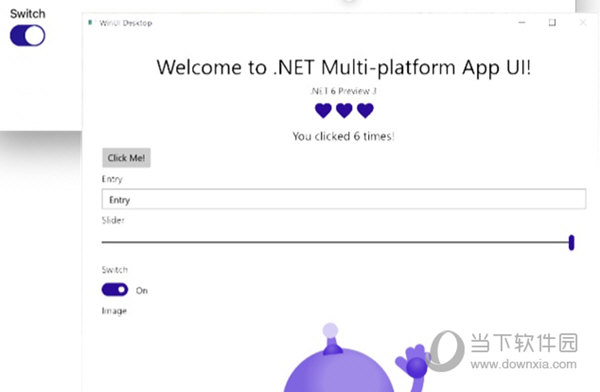Click the WinUI Desktop app icon in title bar
The image size is (600, 392).
point(90,23)
